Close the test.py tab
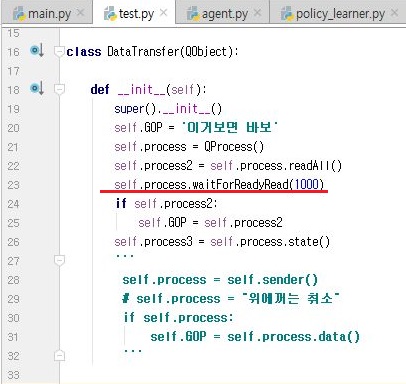This screenshot has height=384, width=406. pos(163,13)
